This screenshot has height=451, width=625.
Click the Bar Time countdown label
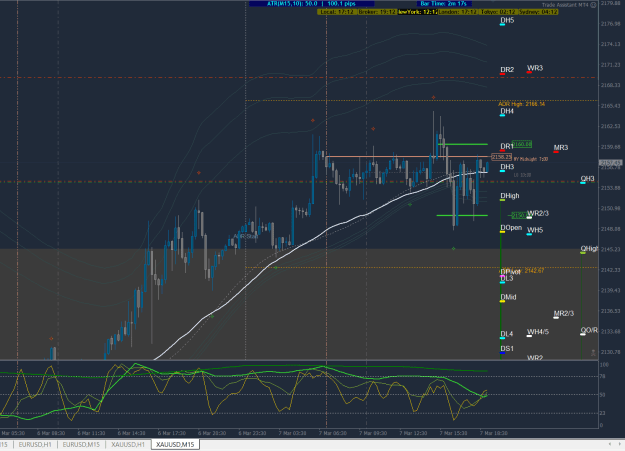[x=444, y=4]
